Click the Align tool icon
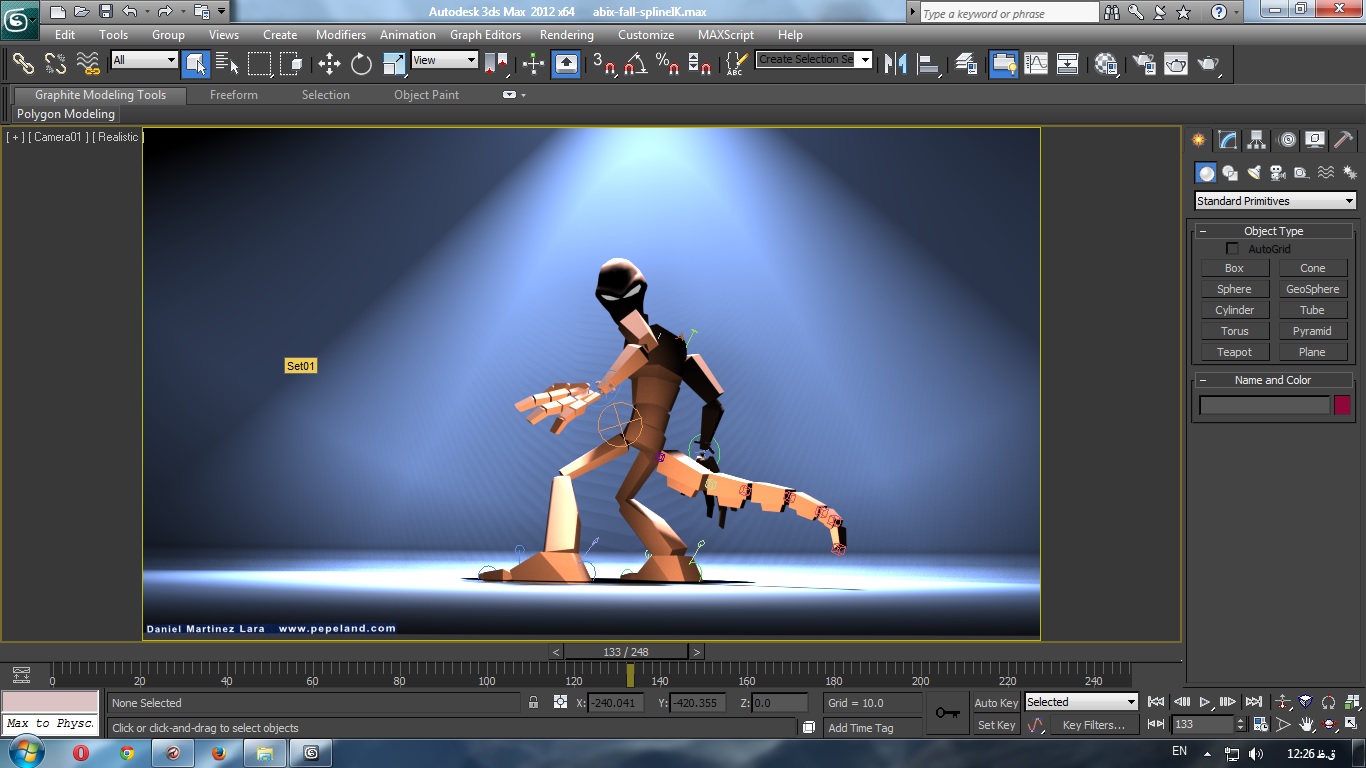This screenshot has width=1366, height=768. click(929, 64)
